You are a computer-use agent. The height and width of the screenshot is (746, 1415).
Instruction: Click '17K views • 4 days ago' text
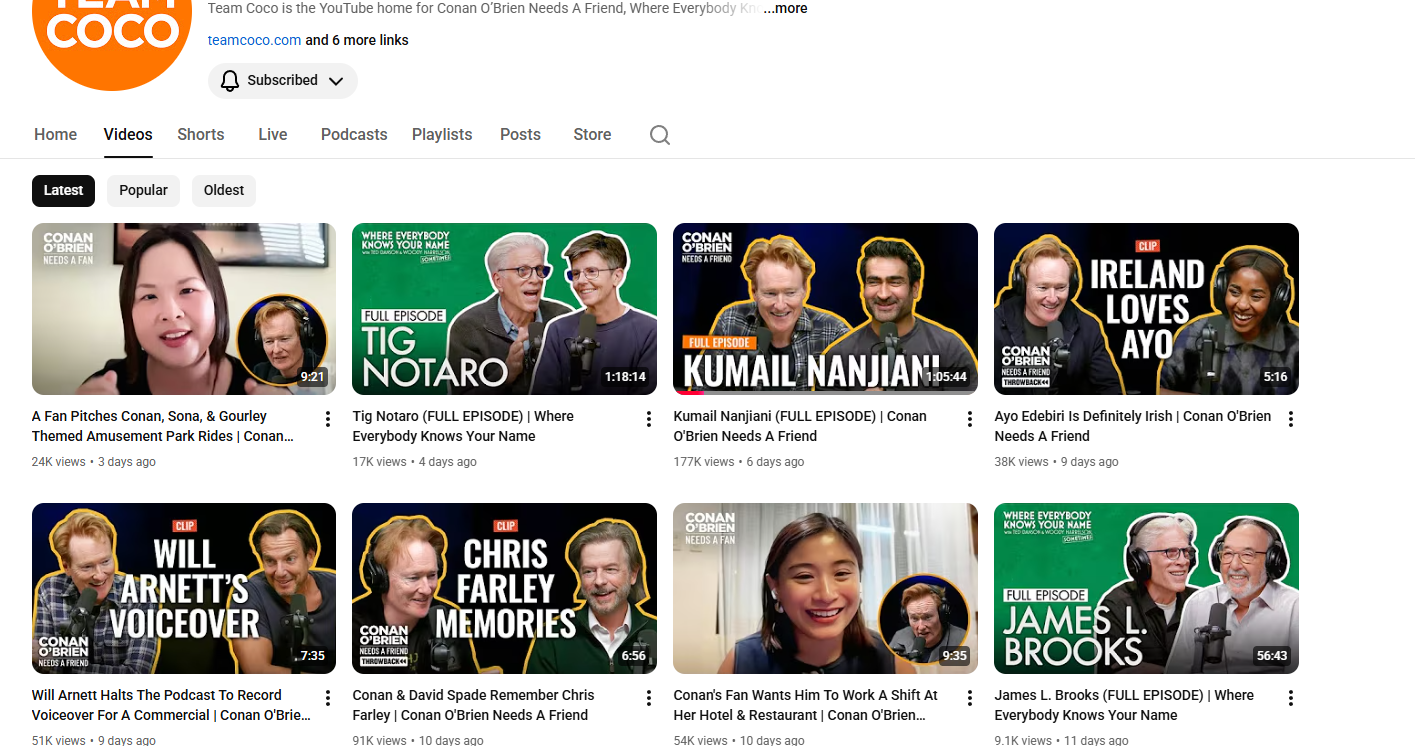tap(415, 462)
